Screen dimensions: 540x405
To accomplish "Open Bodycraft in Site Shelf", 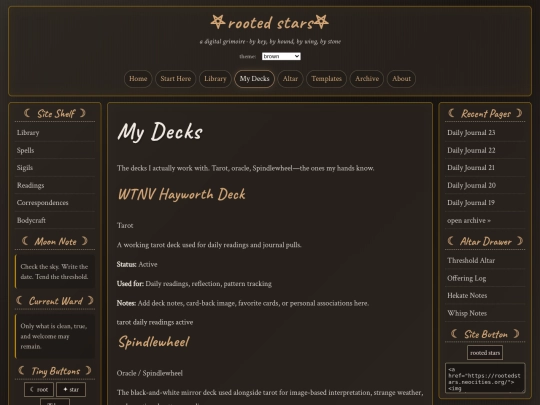I will click(55, 220).
